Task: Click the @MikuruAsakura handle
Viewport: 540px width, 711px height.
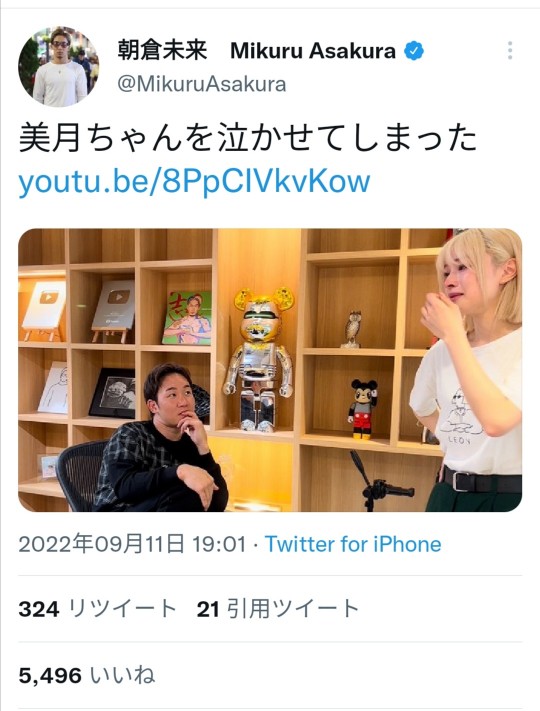Action: point(202,84)
